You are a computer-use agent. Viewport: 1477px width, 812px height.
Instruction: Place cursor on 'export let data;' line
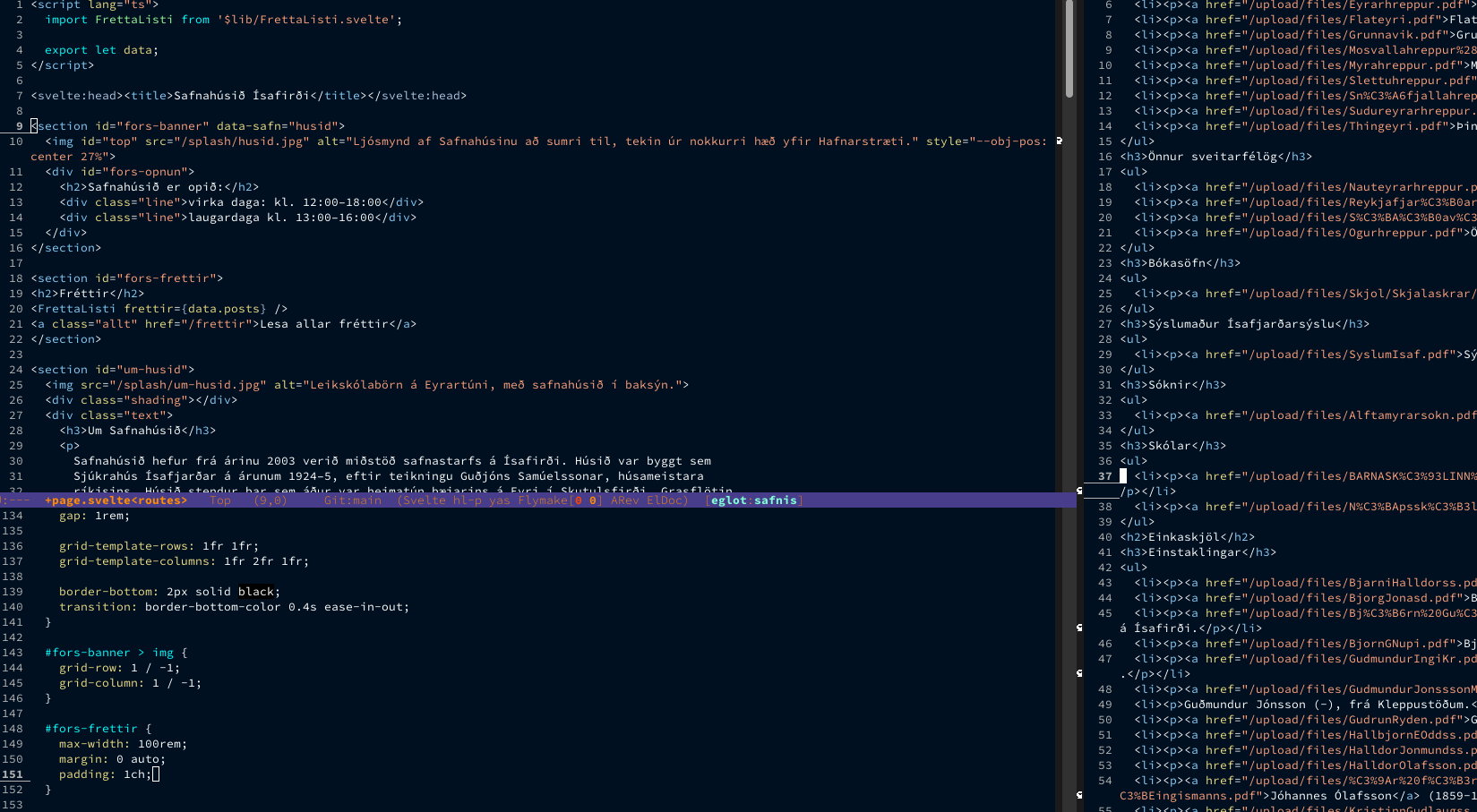101,50
